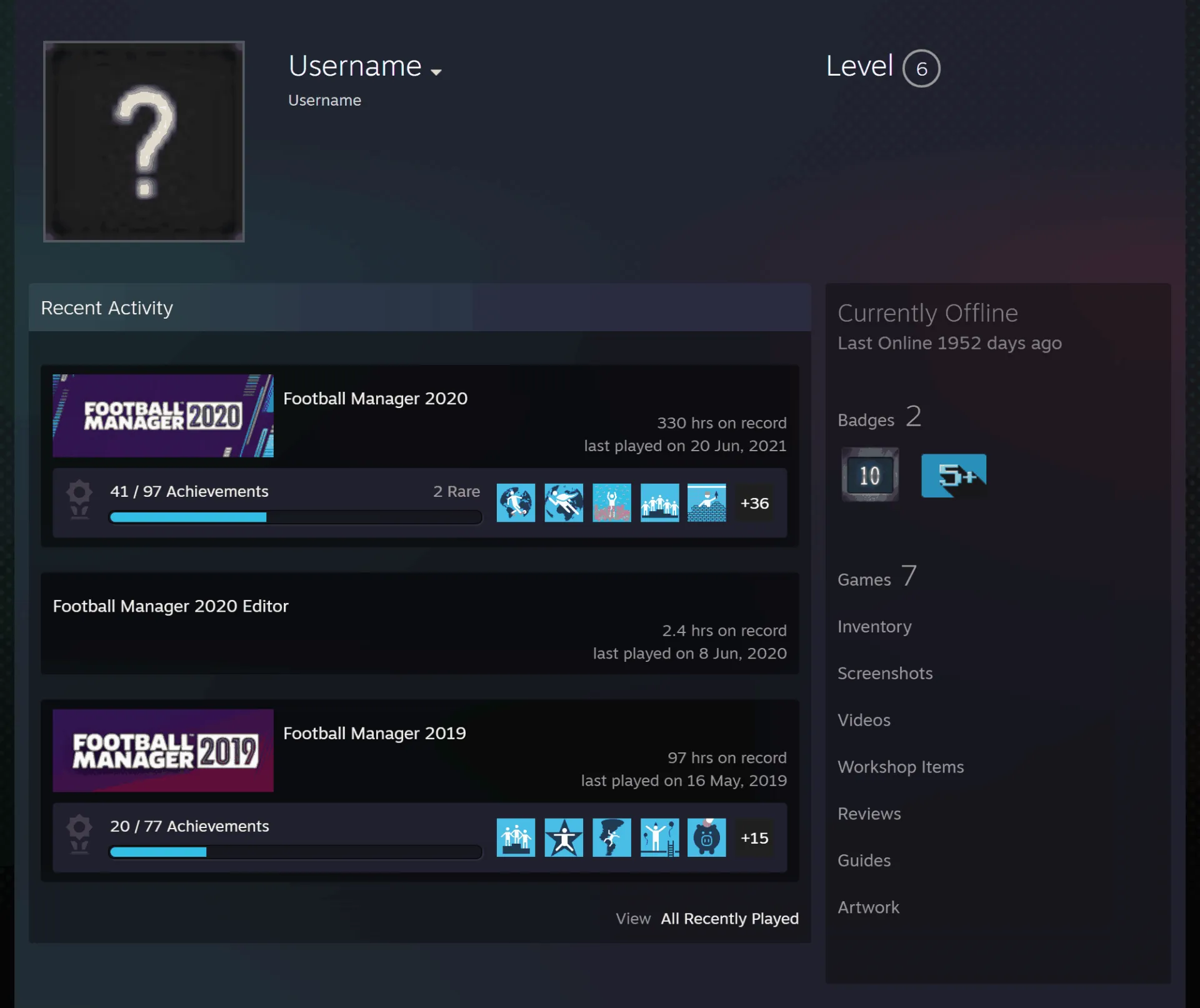1200x1008 pixels.
Task: Open the Artwork link
Action: [x=868, y=907]
